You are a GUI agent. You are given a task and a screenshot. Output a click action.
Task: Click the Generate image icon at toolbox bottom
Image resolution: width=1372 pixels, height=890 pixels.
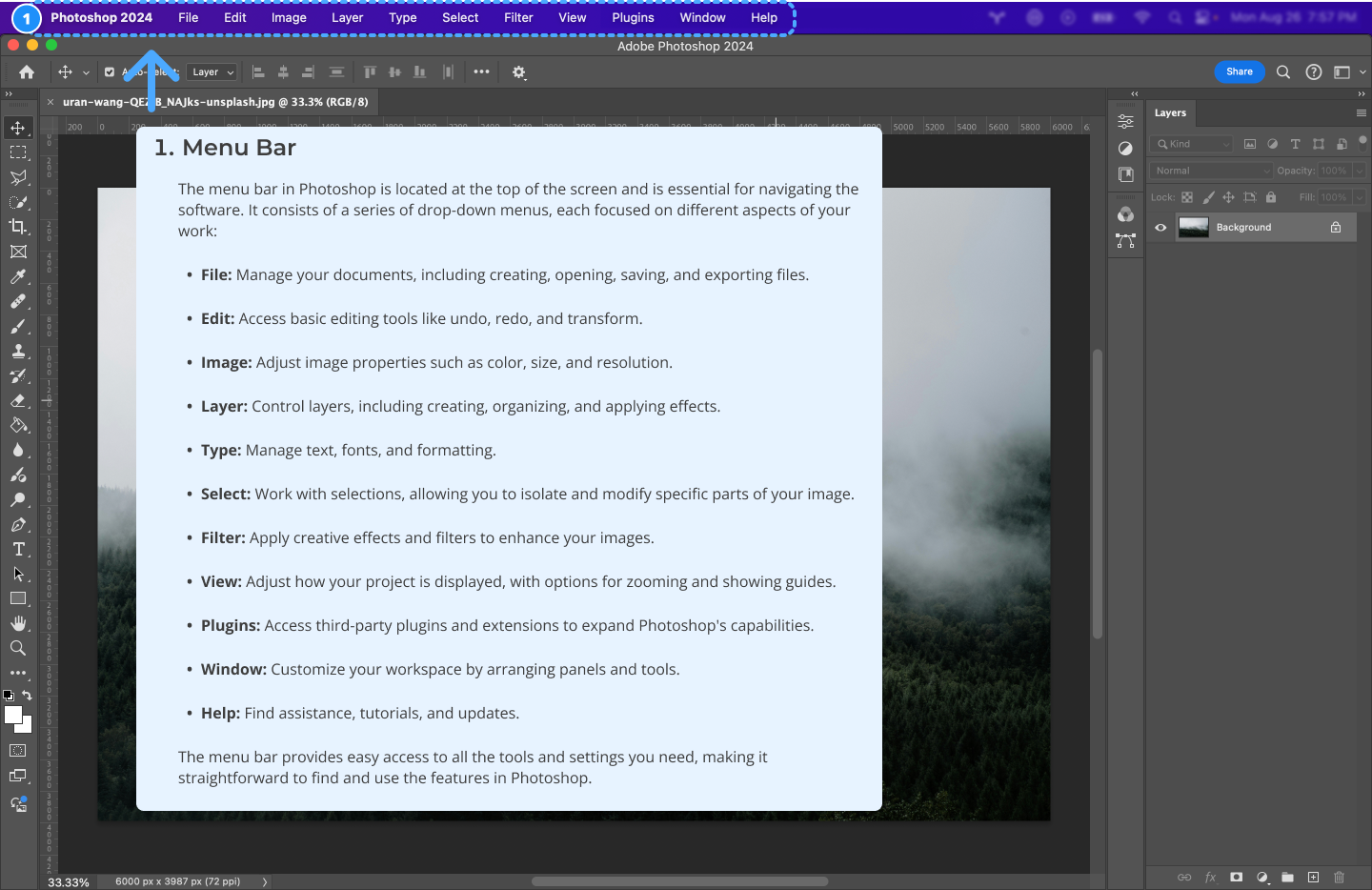coord(18,803)
